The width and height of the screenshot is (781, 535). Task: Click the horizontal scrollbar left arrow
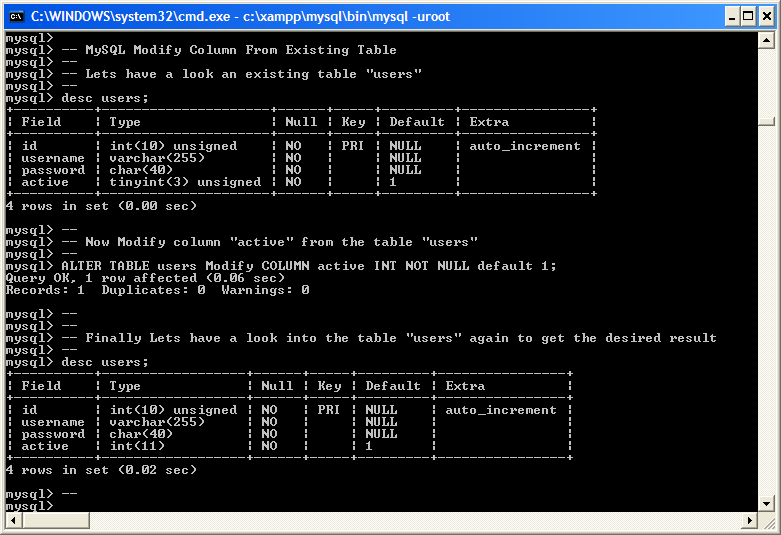tap(13, 521)
